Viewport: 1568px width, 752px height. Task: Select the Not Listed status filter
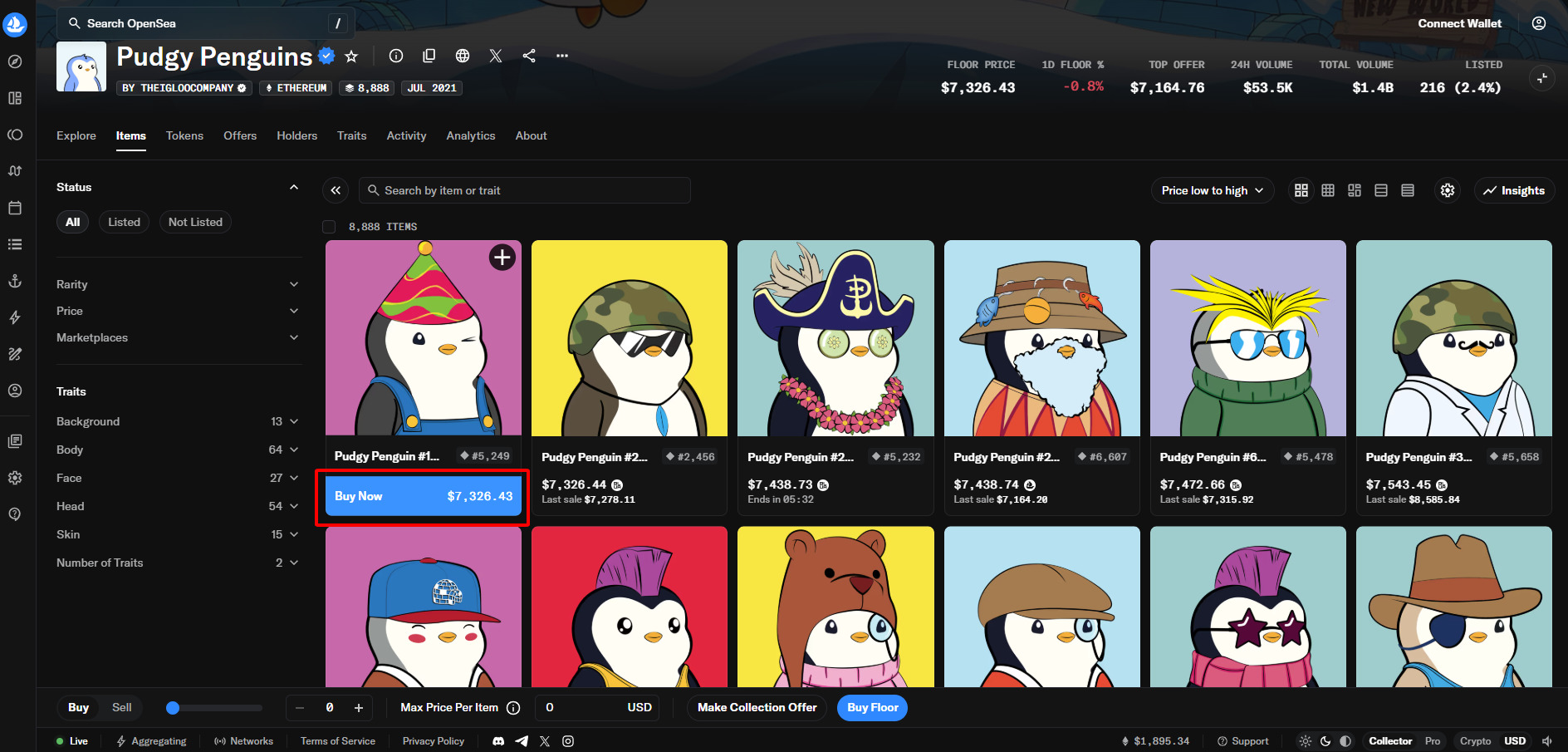tap(195, 222)
